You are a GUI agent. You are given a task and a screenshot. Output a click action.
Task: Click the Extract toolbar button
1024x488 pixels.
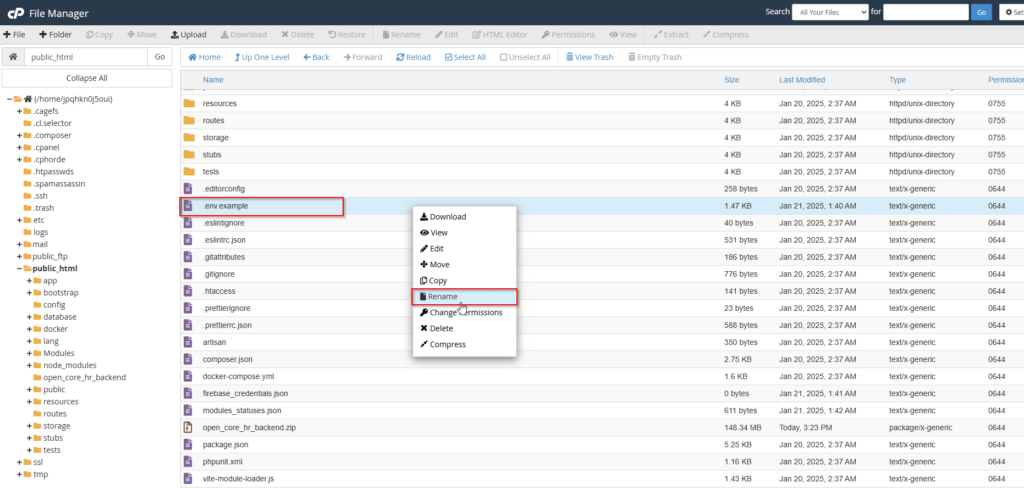(x=671, y=35)
